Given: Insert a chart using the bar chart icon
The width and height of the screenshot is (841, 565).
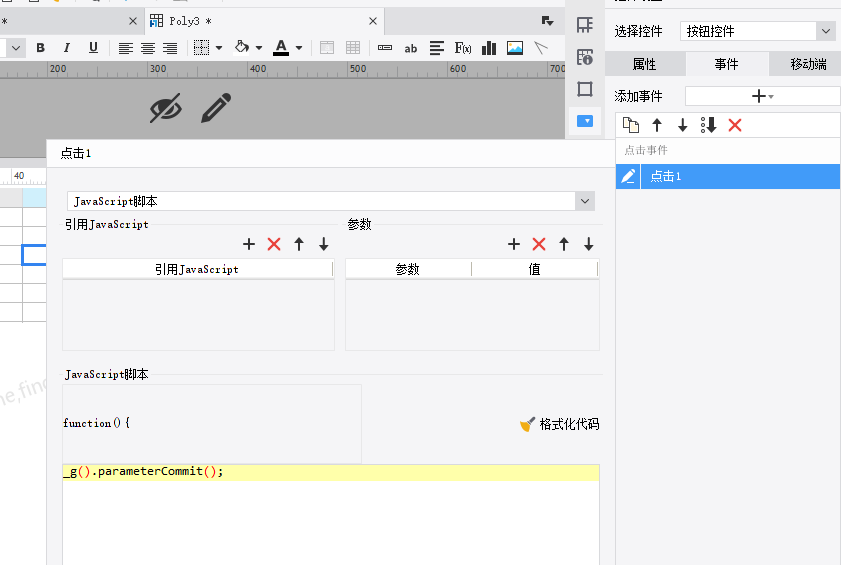Looking at the screenshot, I should click(x=489, y=48).
